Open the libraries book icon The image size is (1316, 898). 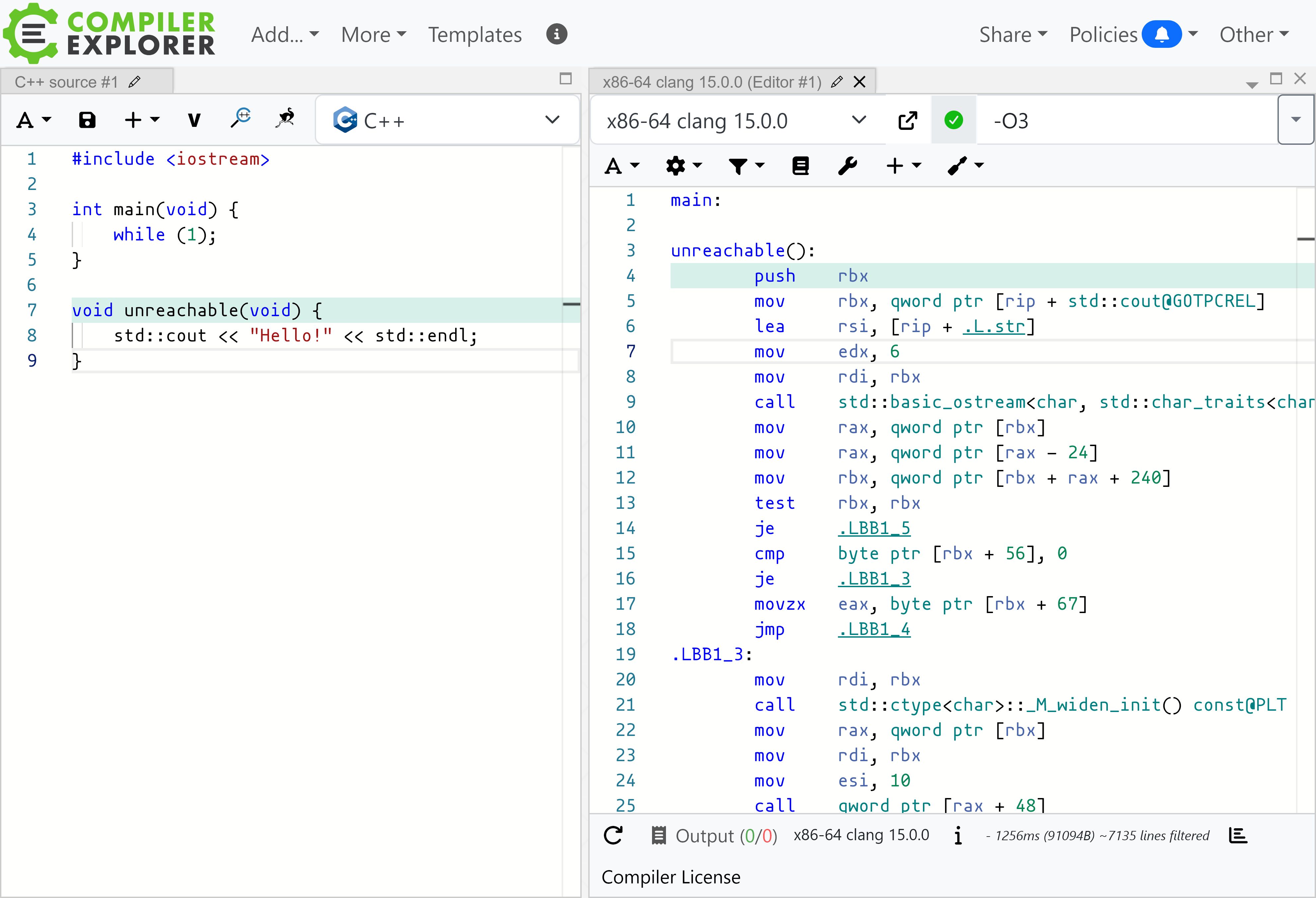coord(800,166)
